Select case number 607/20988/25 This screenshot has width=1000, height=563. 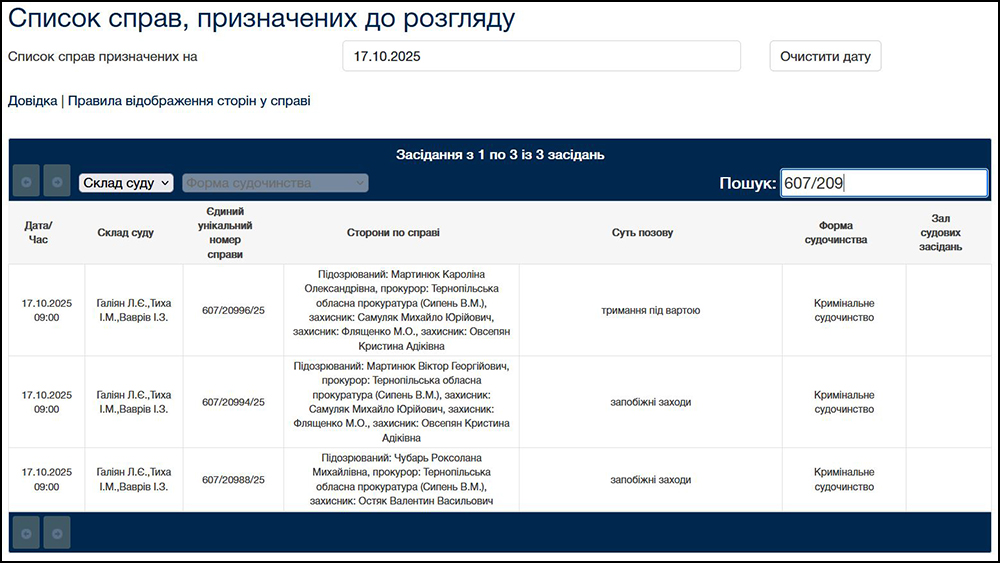(x=233, y=480)
